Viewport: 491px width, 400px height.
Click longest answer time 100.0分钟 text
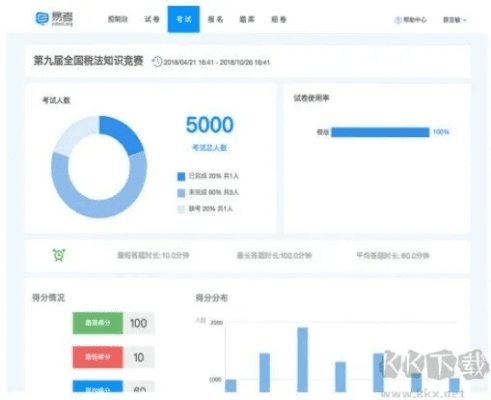274,256
